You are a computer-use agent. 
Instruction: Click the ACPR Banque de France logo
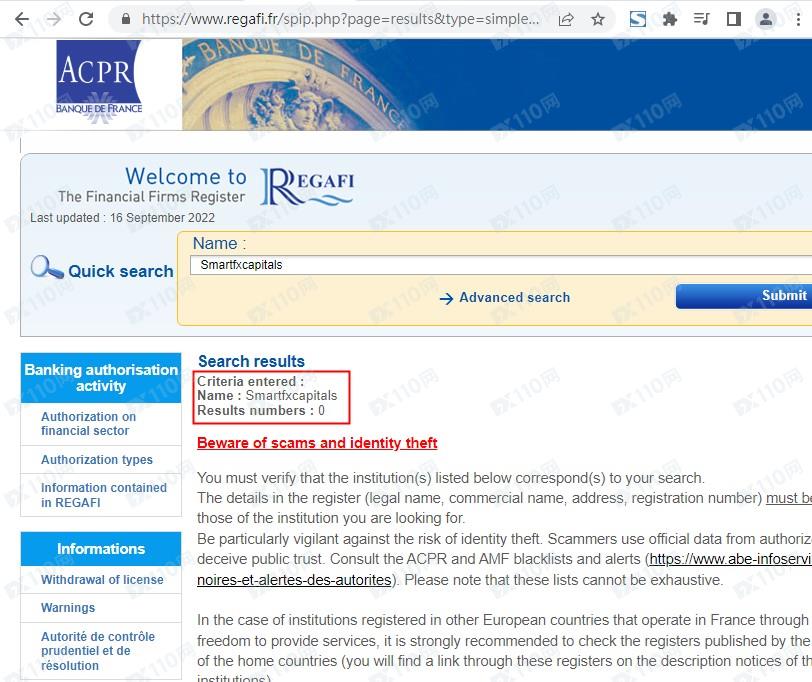tap(99, 84)
